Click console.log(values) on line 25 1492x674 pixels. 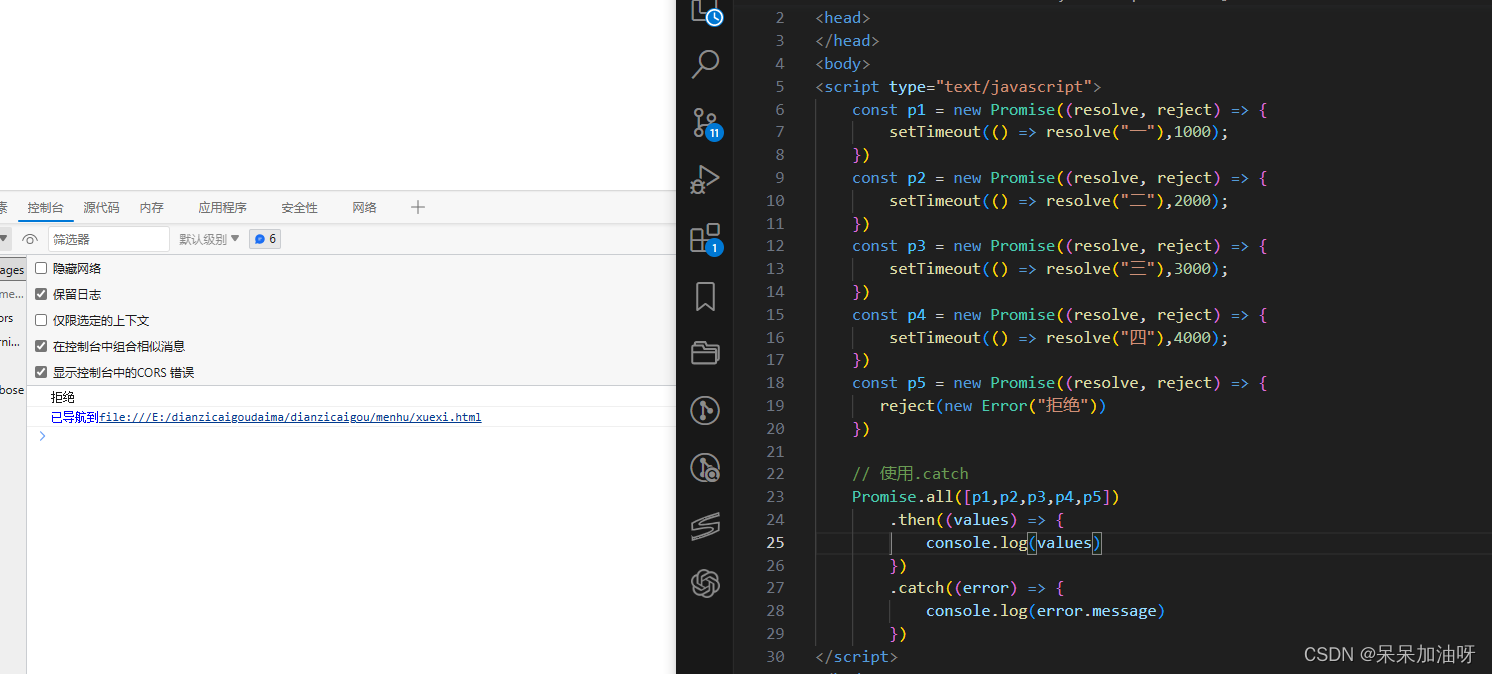[1013, 543]
